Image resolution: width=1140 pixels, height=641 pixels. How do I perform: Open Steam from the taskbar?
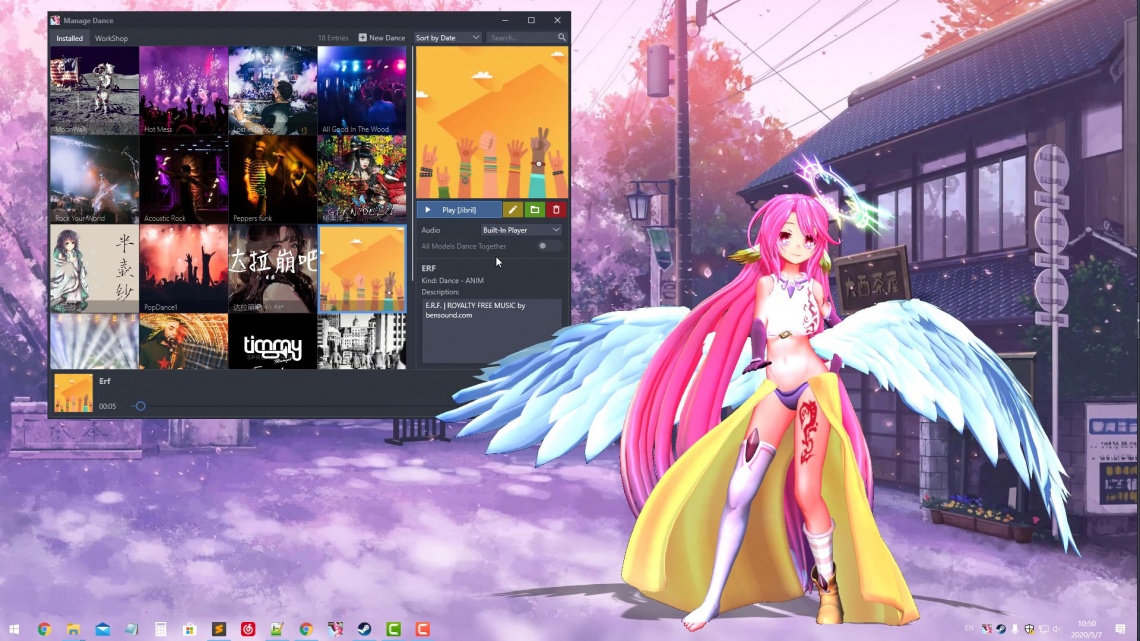pos(364,629)
